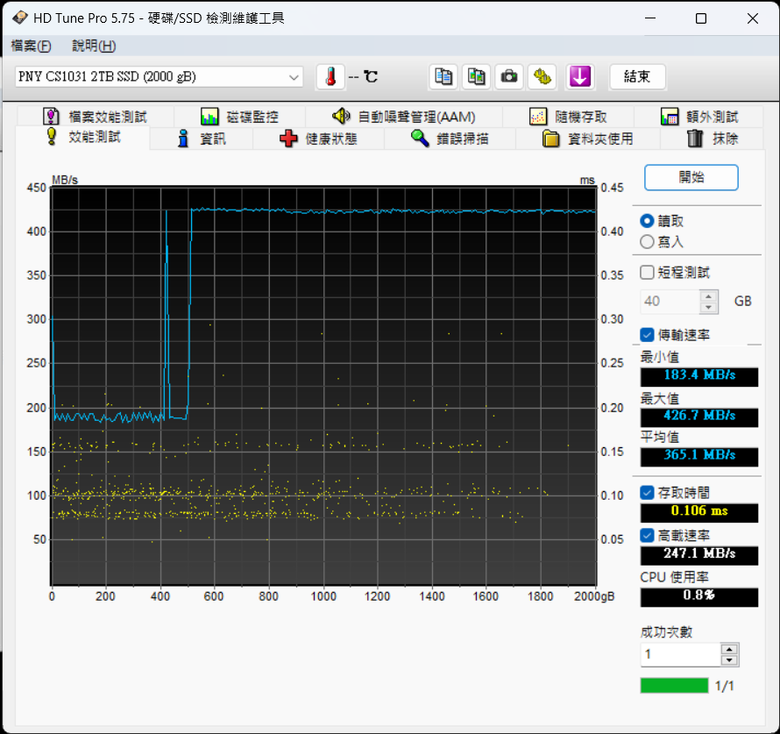This screenshot has height=734, width=780.
Task: Switch to the 資訊 tab
Action: [x=201, y=139]
